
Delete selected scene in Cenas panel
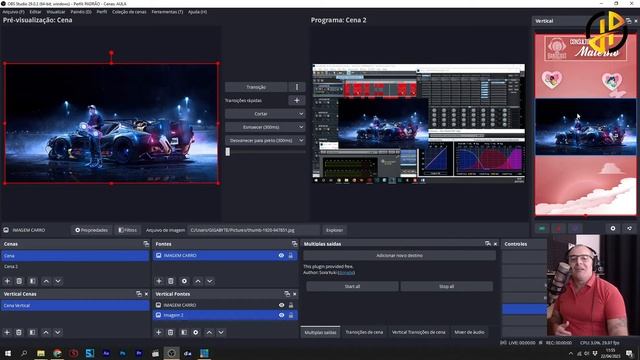click(x=19, y=281)
